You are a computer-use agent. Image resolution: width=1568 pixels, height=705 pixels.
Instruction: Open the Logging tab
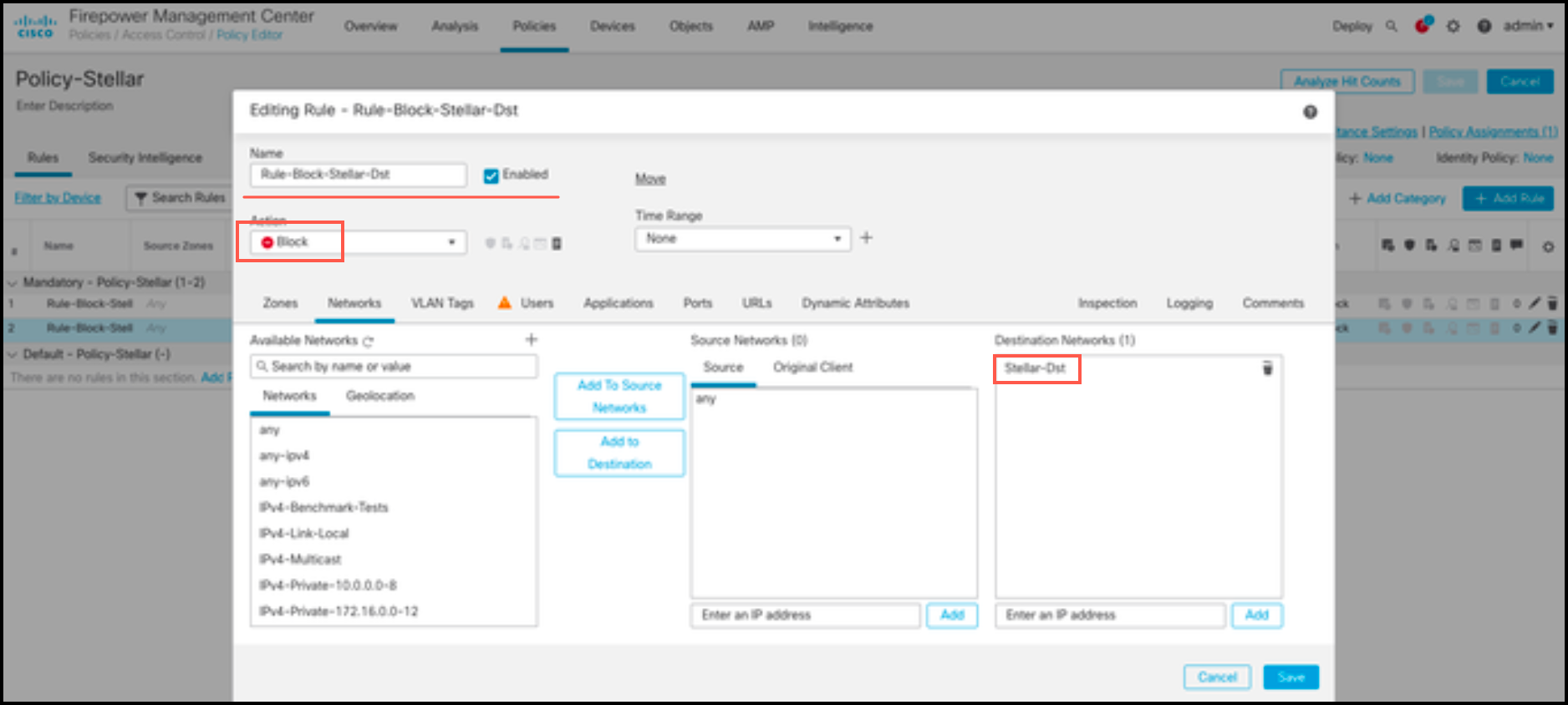click(x=1189, y=303)
